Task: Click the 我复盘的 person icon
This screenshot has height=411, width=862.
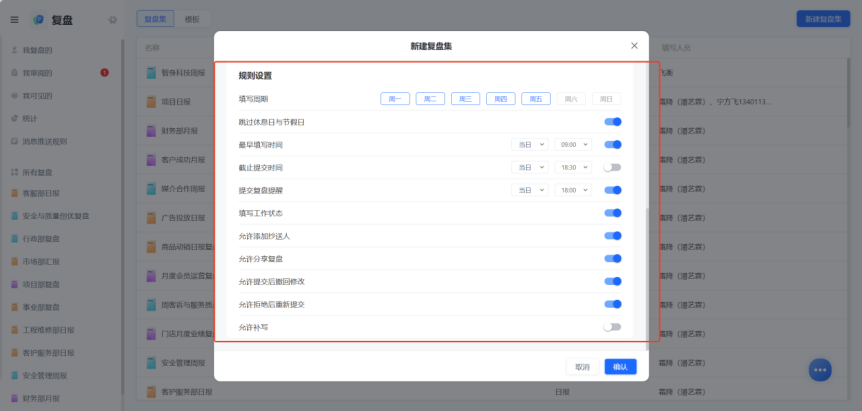Action: click(14, 50)
